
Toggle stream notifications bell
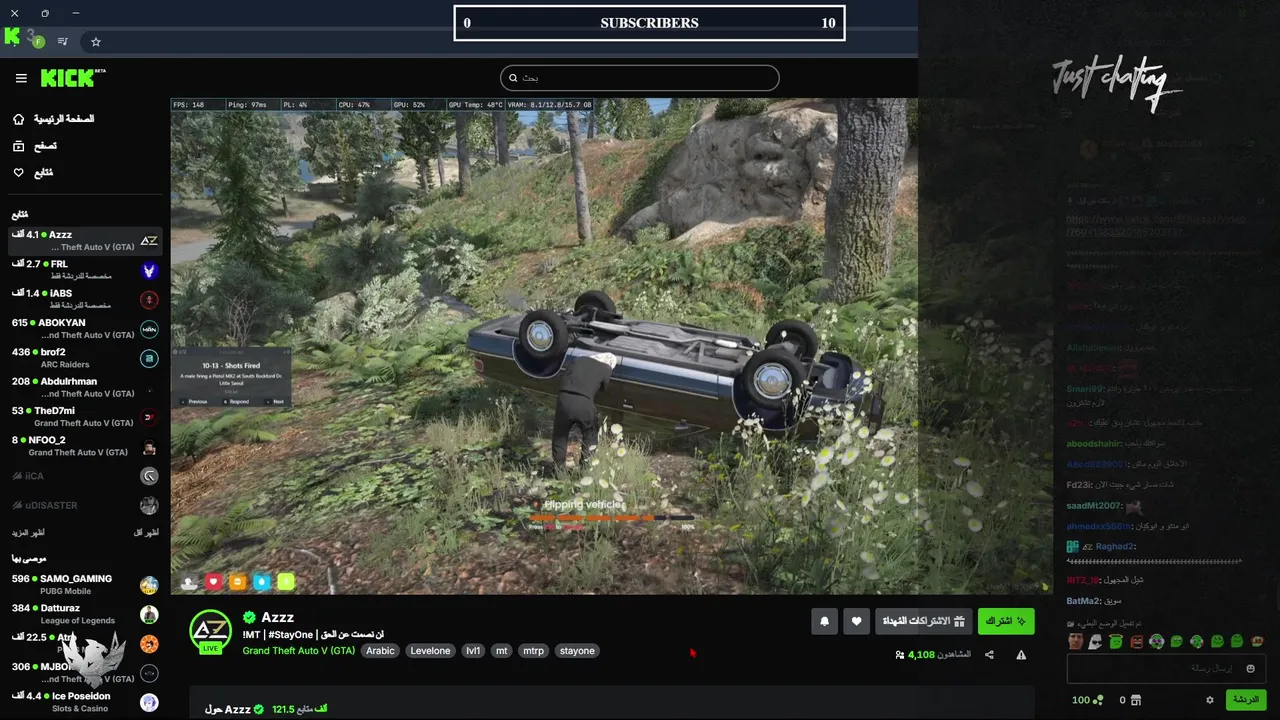(824, 621)
